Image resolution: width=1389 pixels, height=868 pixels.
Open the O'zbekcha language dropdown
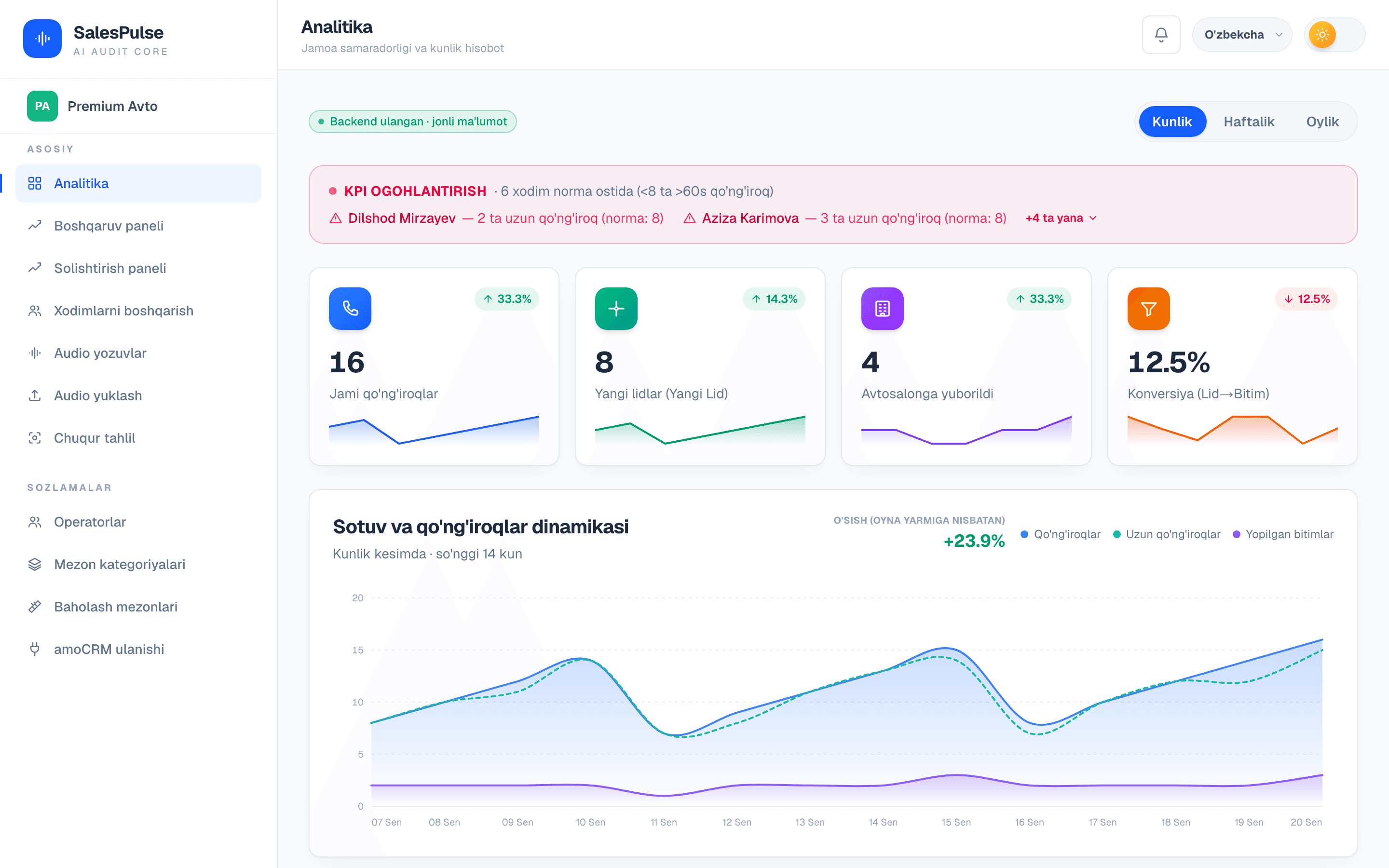pyautogui.click(x=1242, y=35)
